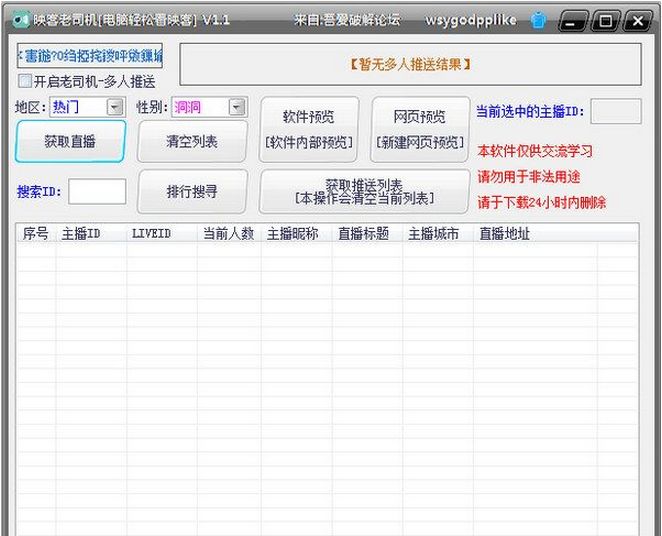Close the application window
Screen dimensions: 662x536
point(637,20)
